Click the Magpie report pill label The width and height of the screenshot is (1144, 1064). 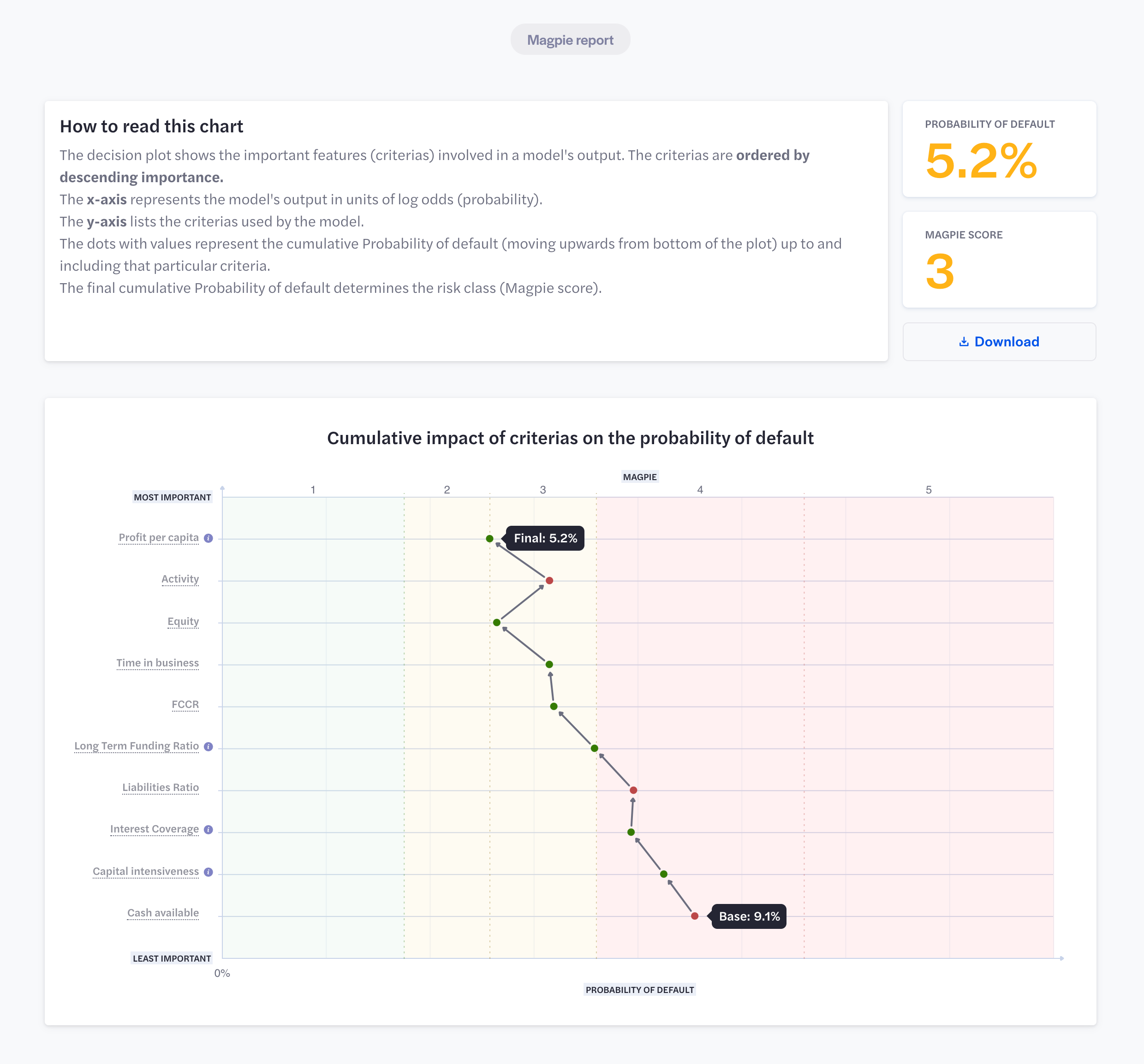tap(570, 40)
